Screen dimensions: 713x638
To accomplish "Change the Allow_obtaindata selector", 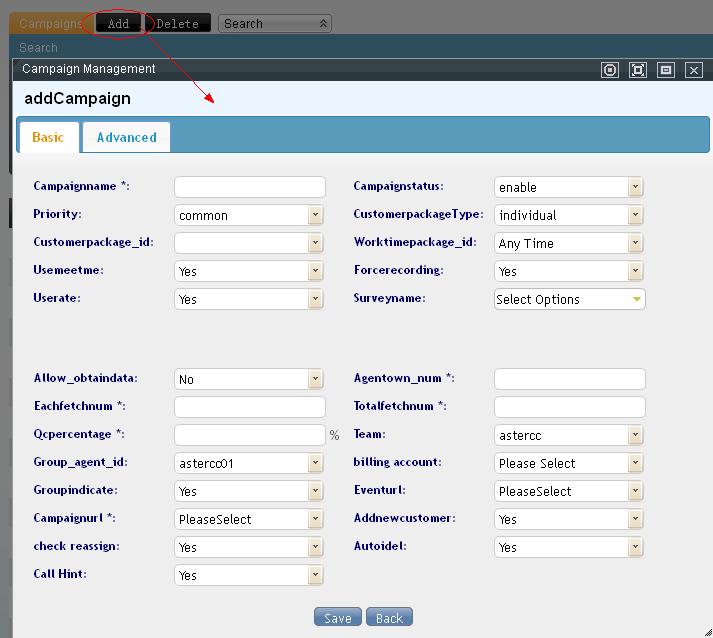I will point(315,379).
